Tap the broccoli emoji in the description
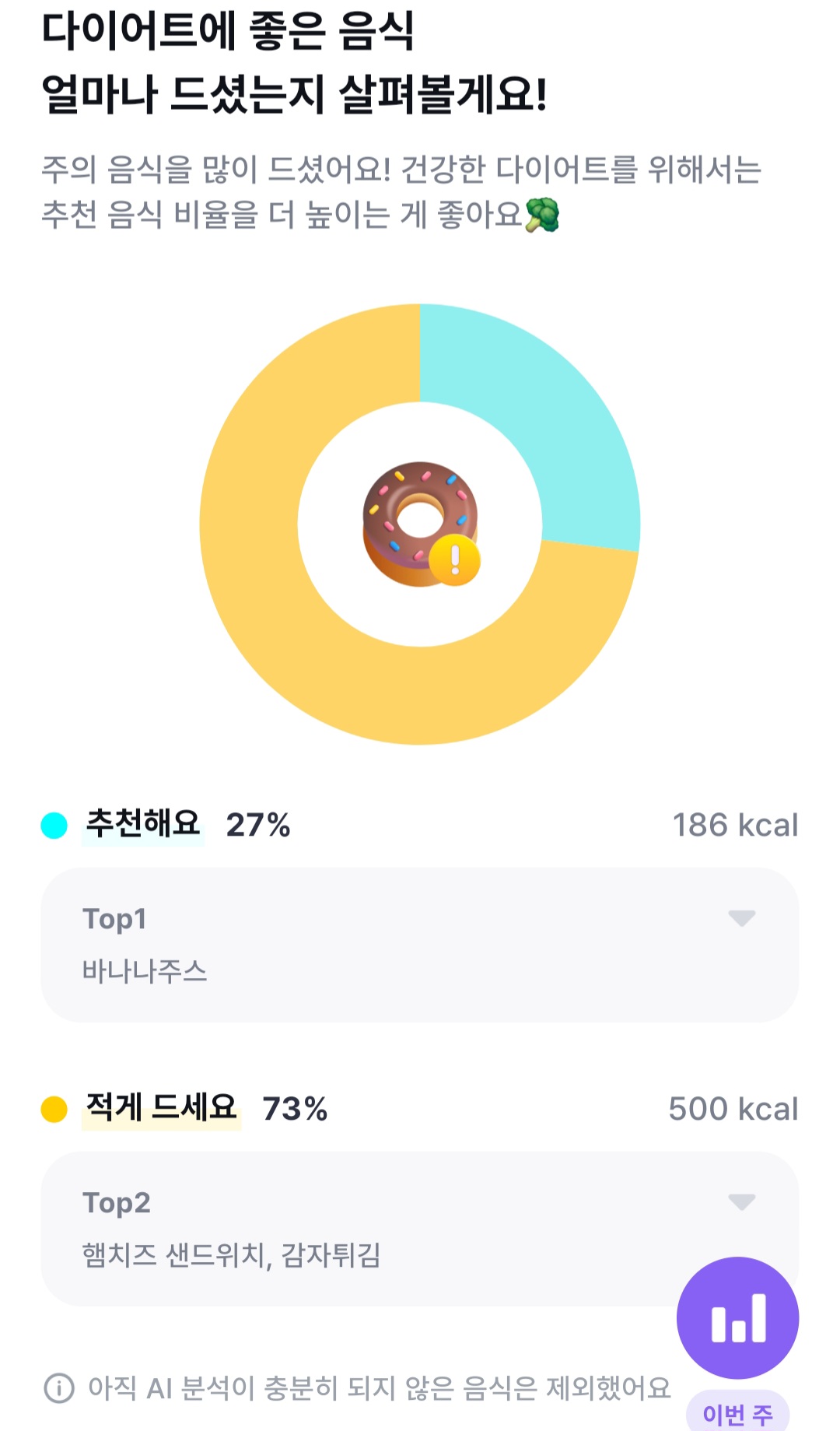Viewport: 840px width, 1431px height. pyautogui.click(x=542, y=215)
